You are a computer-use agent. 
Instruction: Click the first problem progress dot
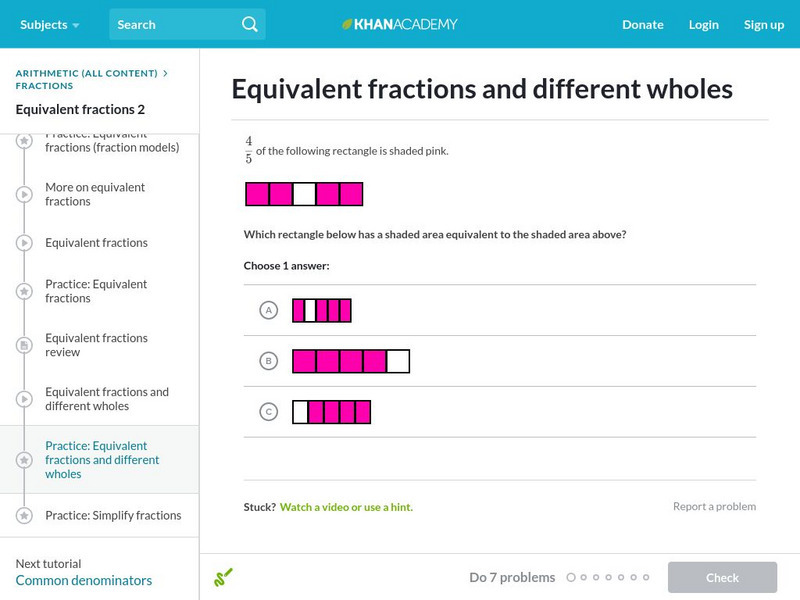pos(571,577)
